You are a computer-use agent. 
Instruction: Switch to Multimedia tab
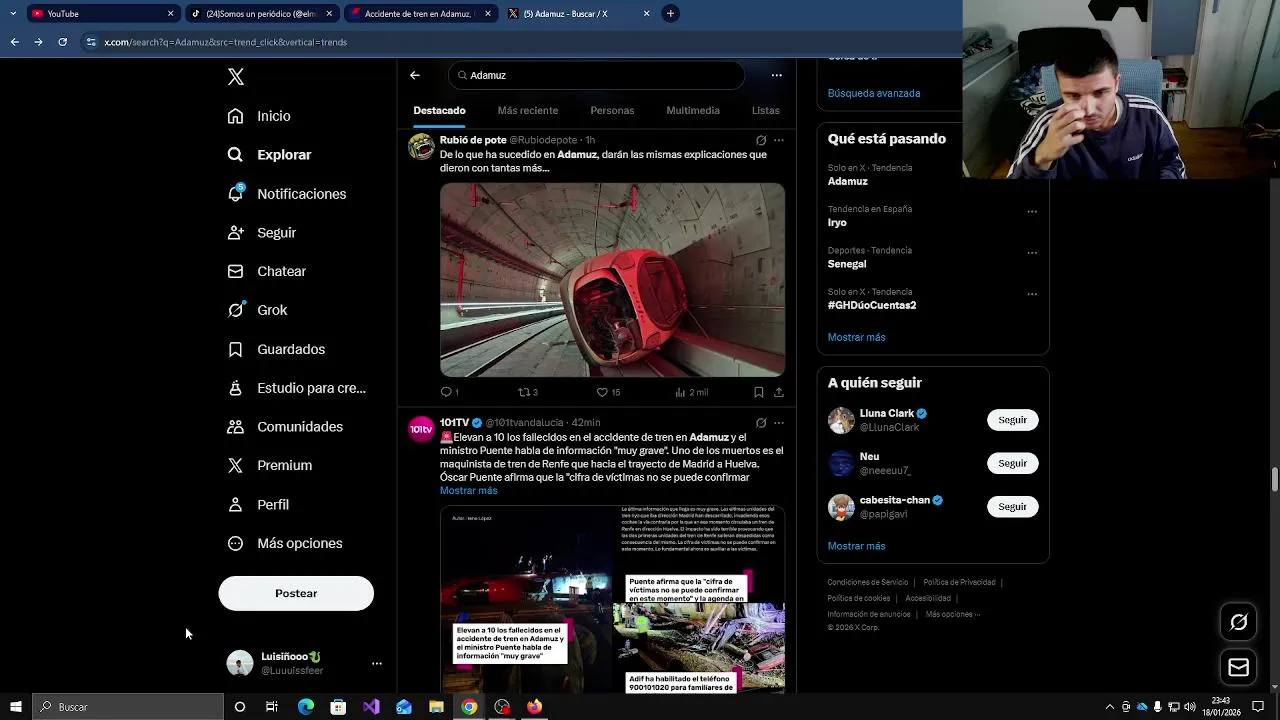tap(693, 110)
